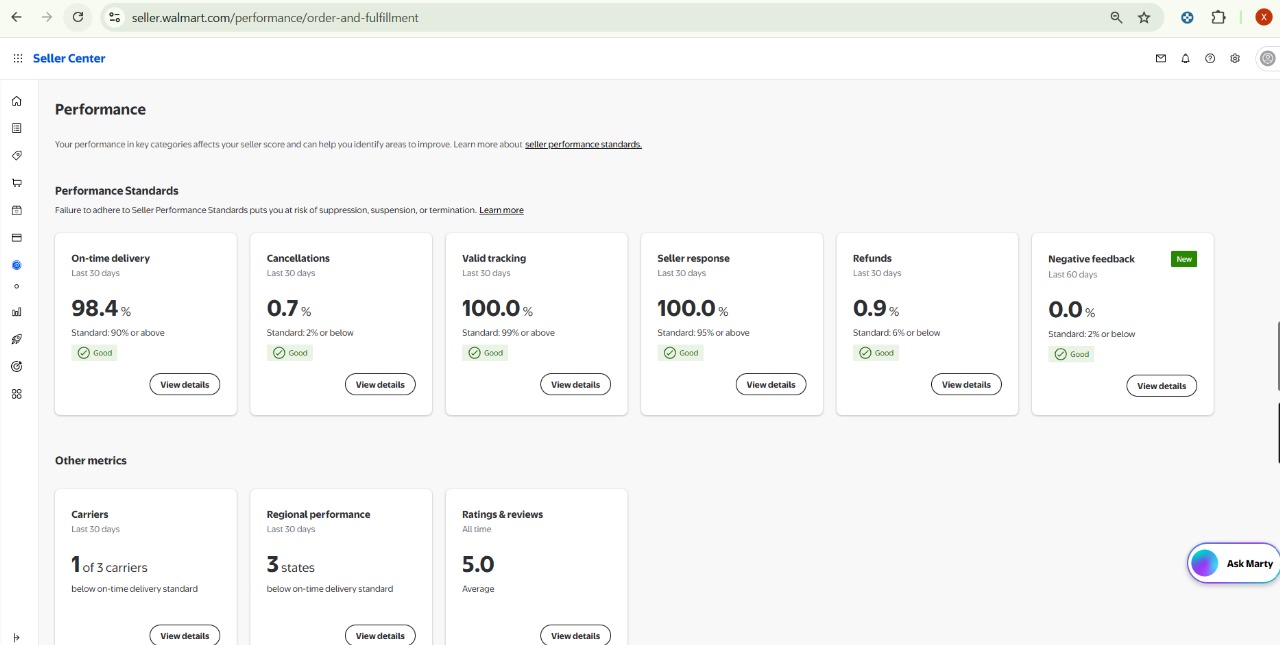The image size is (1280, 645).
Task: Open the Ask Marty assistant
Action: pyautogui.click(x=1234, y=563)
